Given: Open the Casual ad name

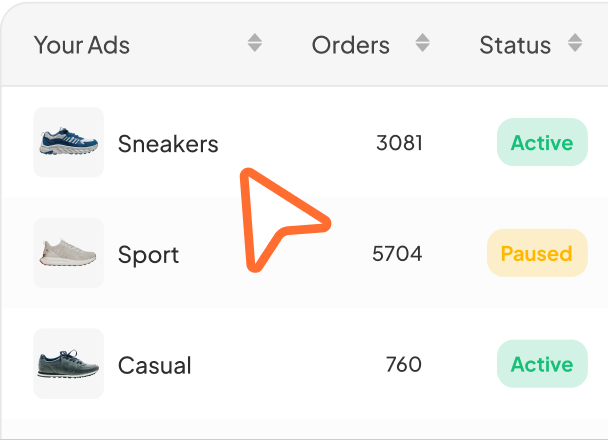Looking at the screenshot, I should click(x=154, y=365).
